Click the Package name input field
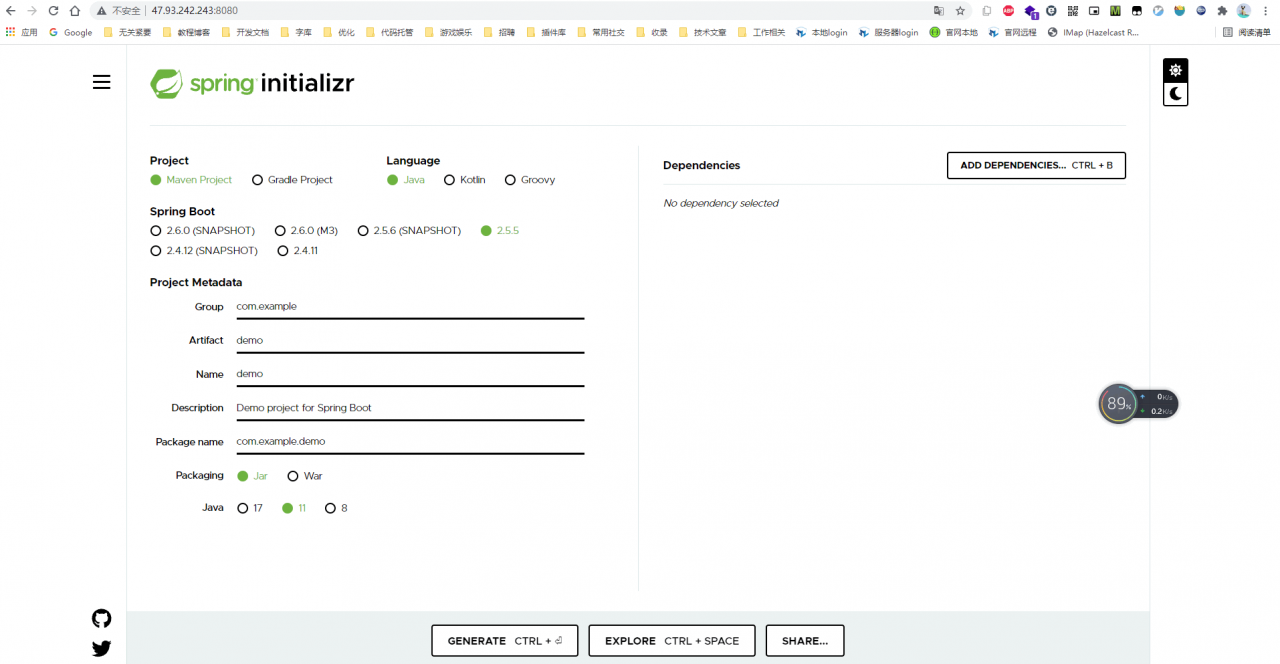 410,442
